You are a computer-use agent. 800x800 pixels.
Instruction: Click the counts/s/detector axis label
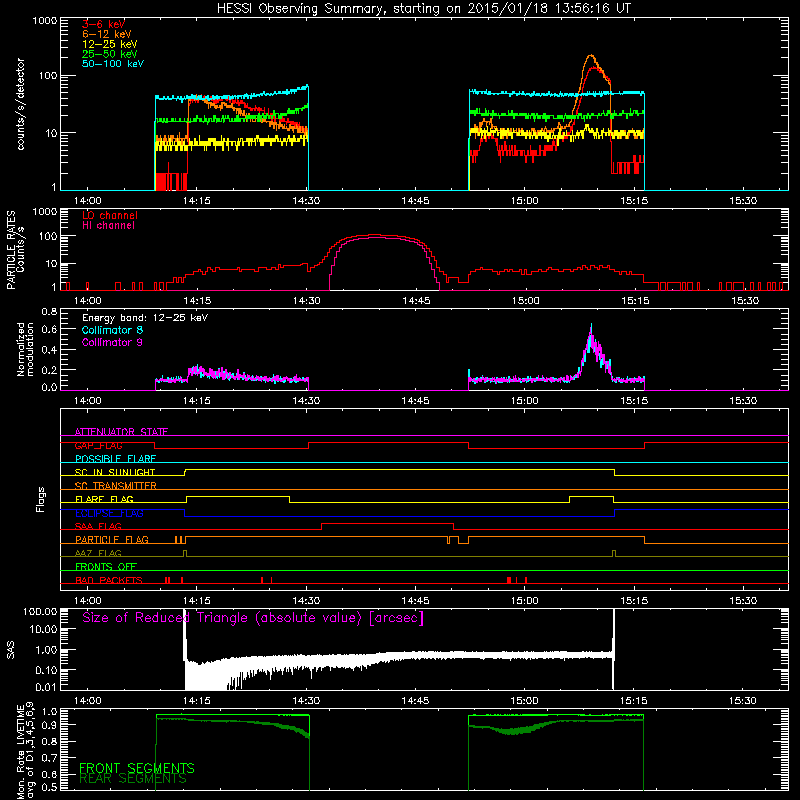(x=21, y=104)
